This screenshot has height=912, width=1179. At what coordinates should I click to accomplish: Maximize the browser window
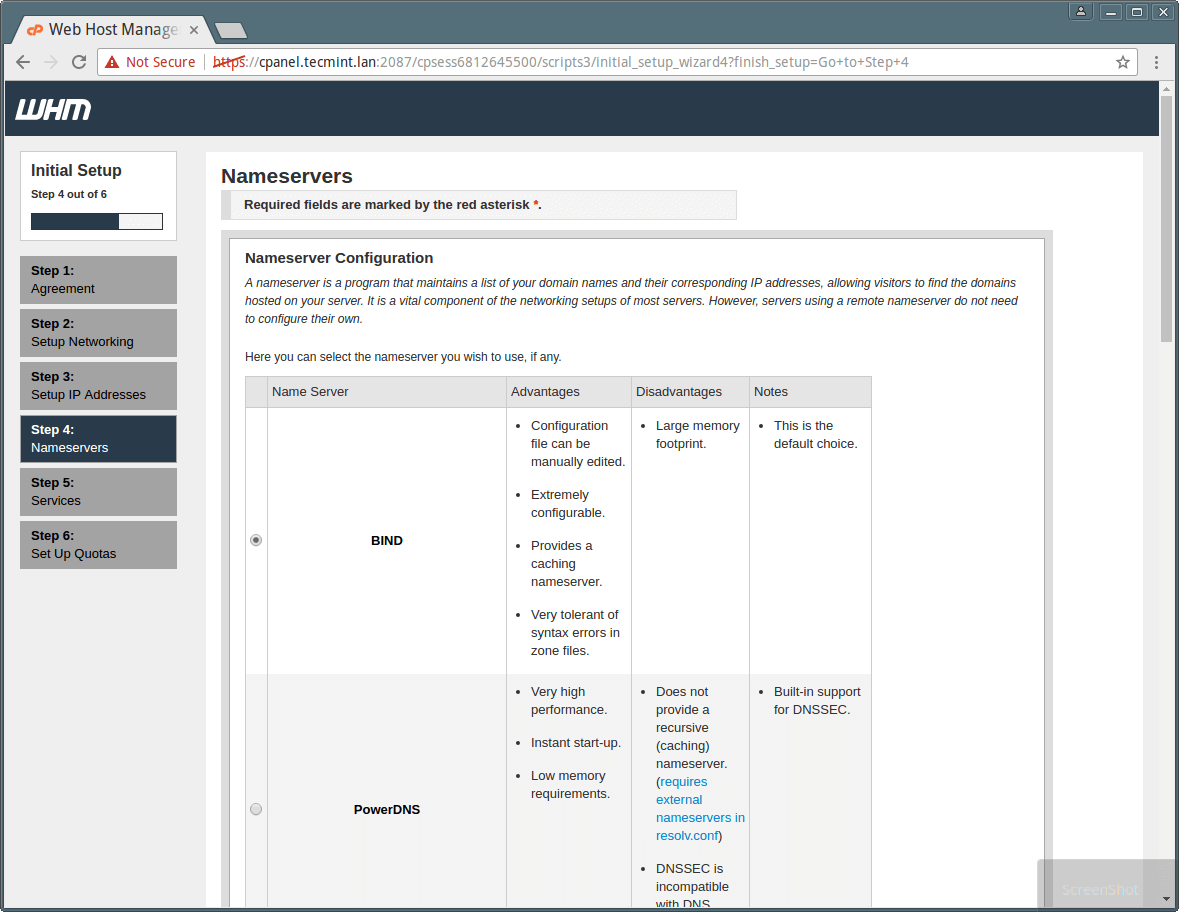pos(1137,11)
